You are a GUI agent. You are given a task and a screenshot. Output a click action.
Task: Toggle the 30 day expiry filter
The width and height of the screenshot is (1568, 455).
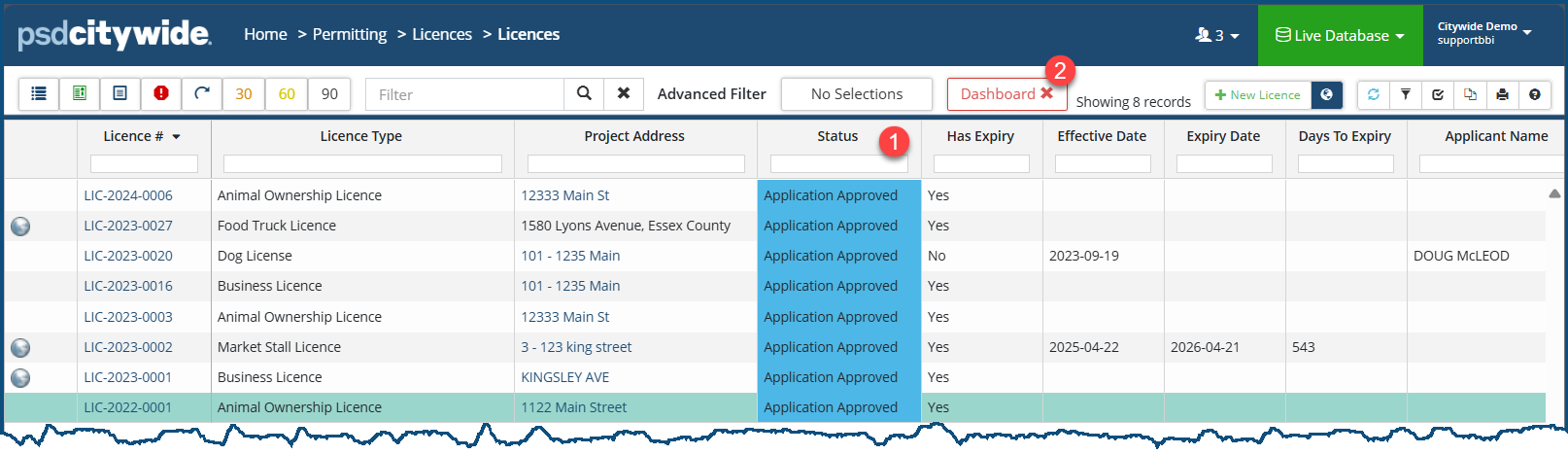tap(244, 94)
